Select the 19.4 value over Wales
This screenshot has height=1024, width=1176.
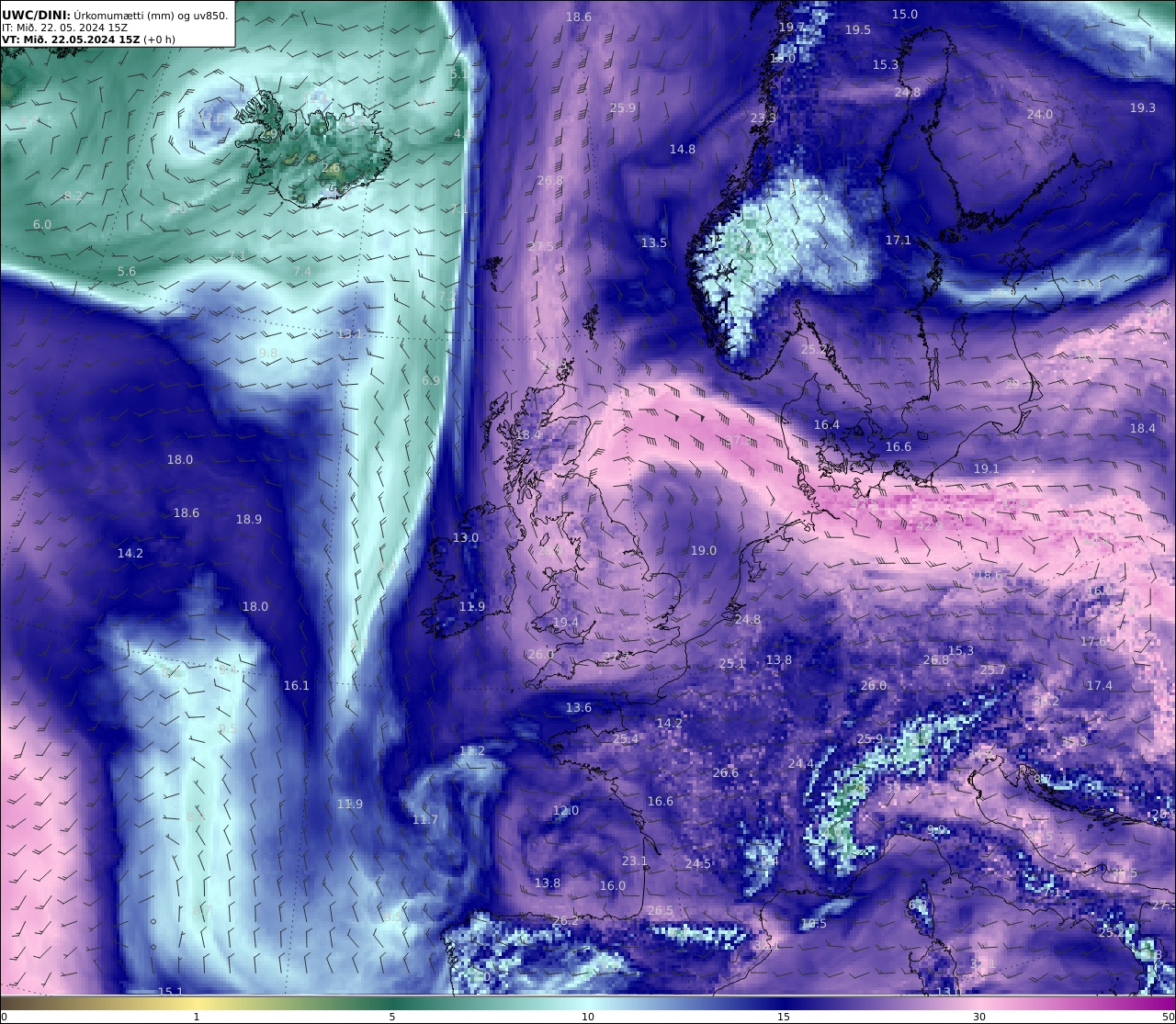pos(566,623)
